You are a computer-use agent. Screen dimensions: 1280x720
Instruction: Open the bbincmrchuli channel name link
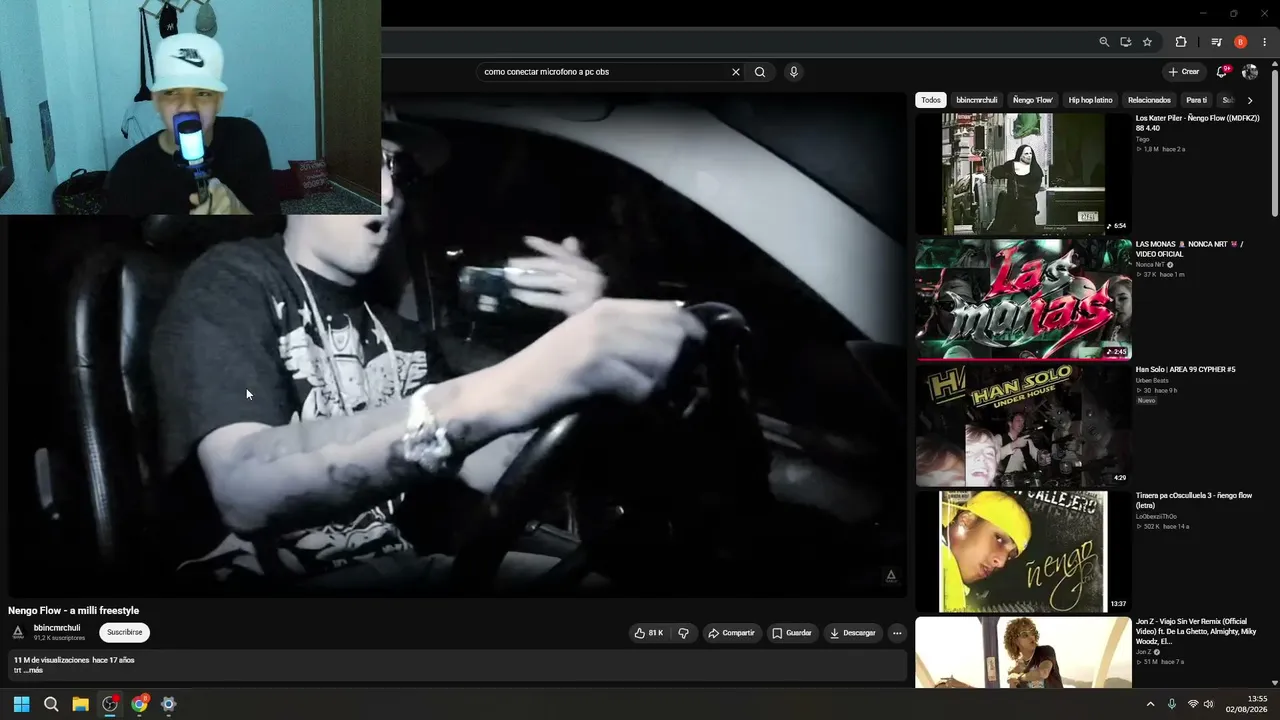(x=57, y=628)
